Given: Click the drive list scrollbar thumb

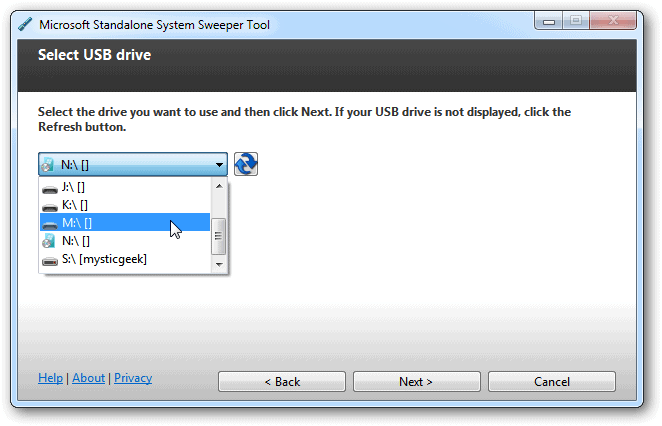Looking at the screenshot, I should point(219,237).
